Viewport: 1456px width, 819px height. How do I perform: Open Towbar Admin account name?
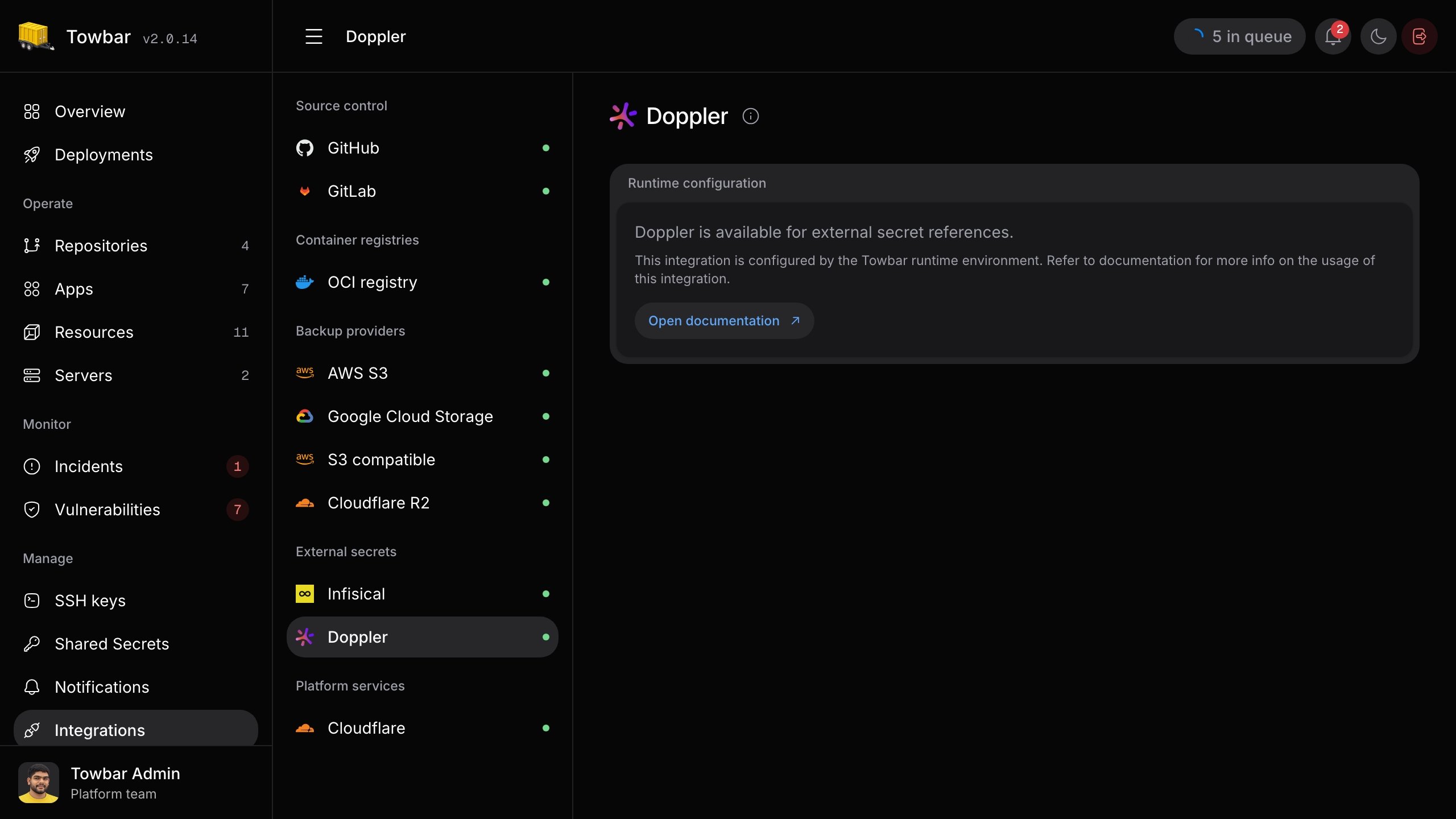(x=125, y=773)
